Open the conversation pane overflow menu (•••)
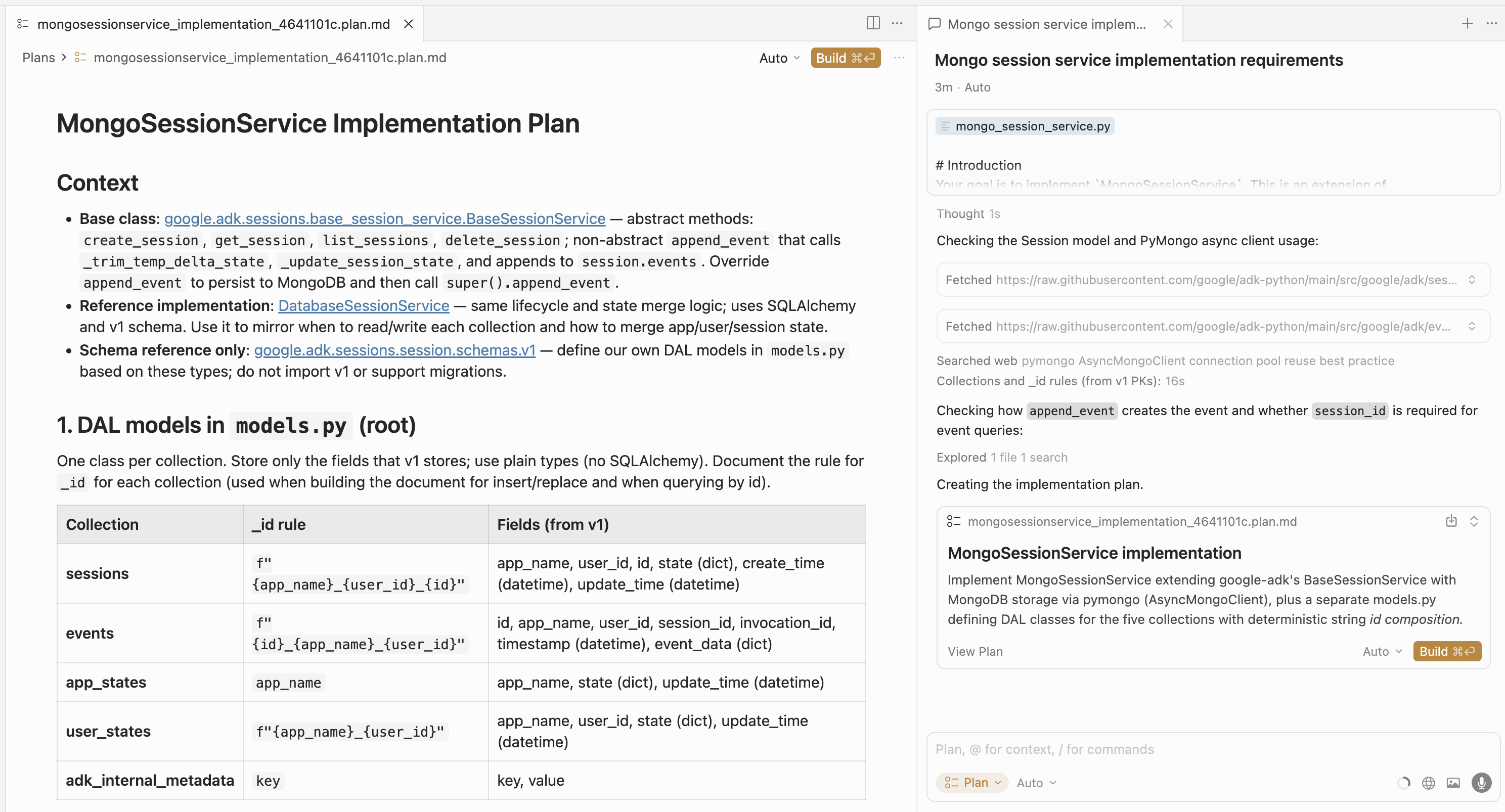The height and width of the screenshot is (812, 1505). coord(1493,23)
